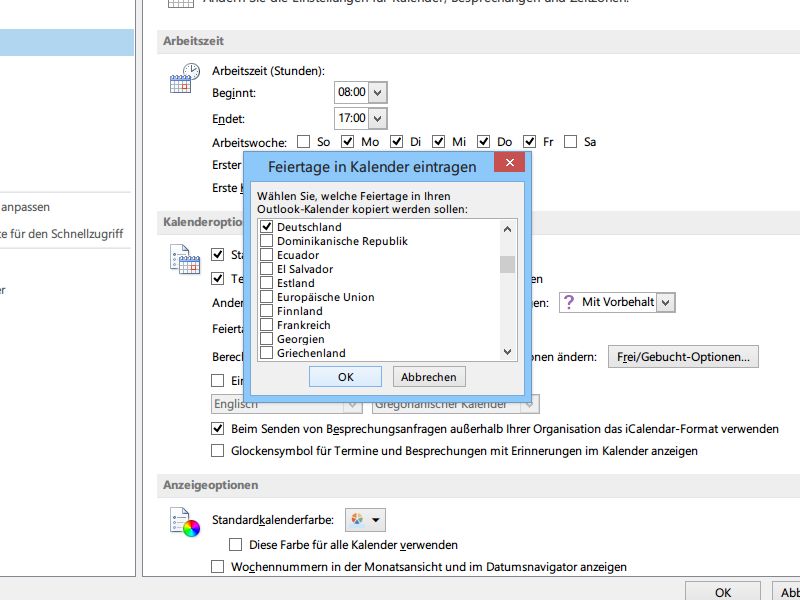Image resolution: width=800 pixels, height=600 pixels.
Task: Toggle the Fr workweek checkbox
Action: click(x=530, y=141)
